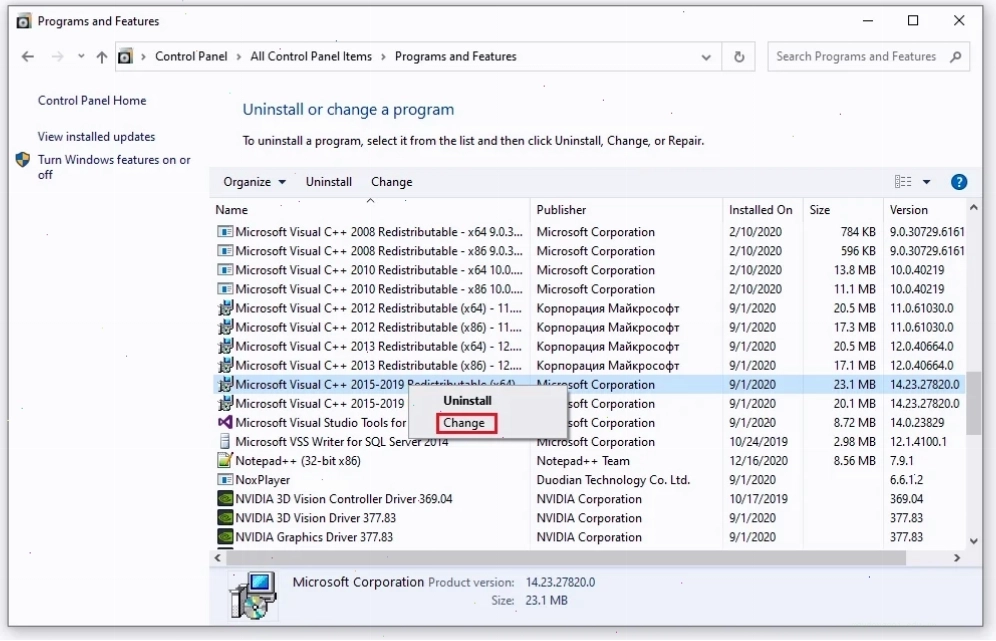996x641 pixels.
Task: Click horizontal scrollbar right arrow
Action: pyautogui.click(x=957, y=558)
